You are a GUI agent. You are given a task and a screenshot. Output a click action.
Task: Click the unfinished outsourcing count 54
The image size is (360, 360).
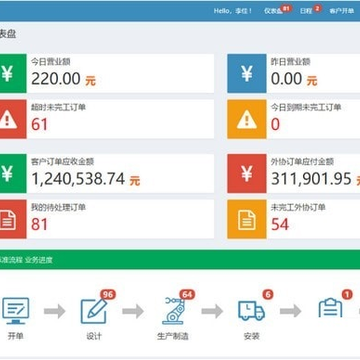[279, 225]
